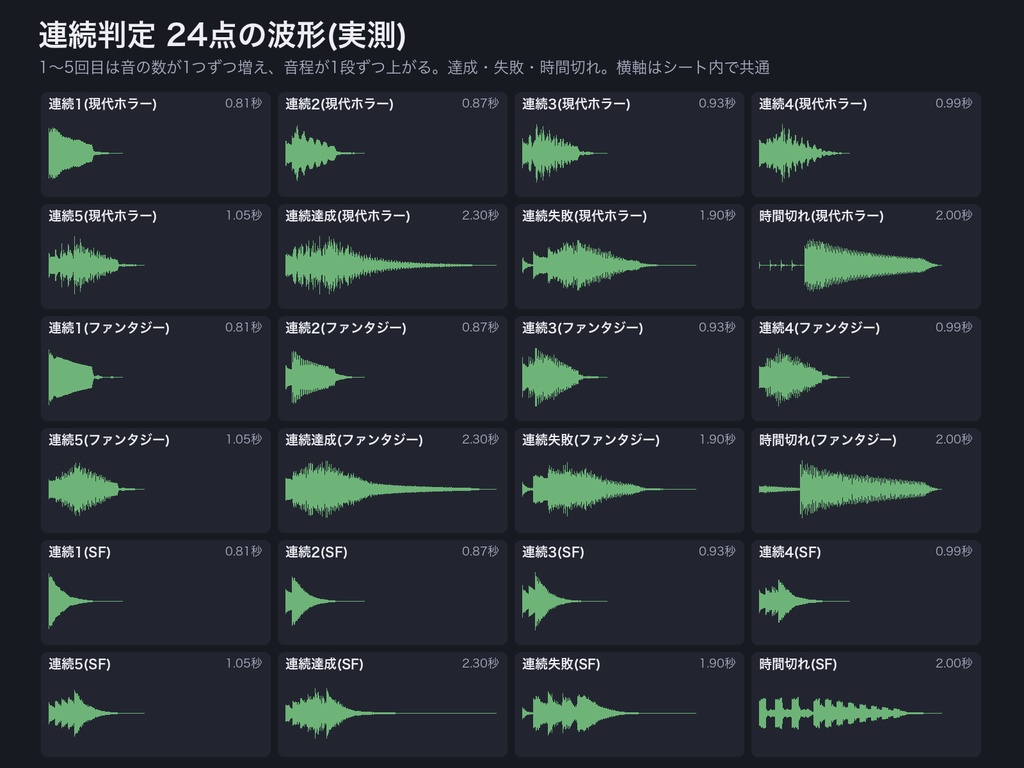Click the title 連続達成(SF)
The height and width of the screenshot is (768, 1024).
click(x=325, y=664)
